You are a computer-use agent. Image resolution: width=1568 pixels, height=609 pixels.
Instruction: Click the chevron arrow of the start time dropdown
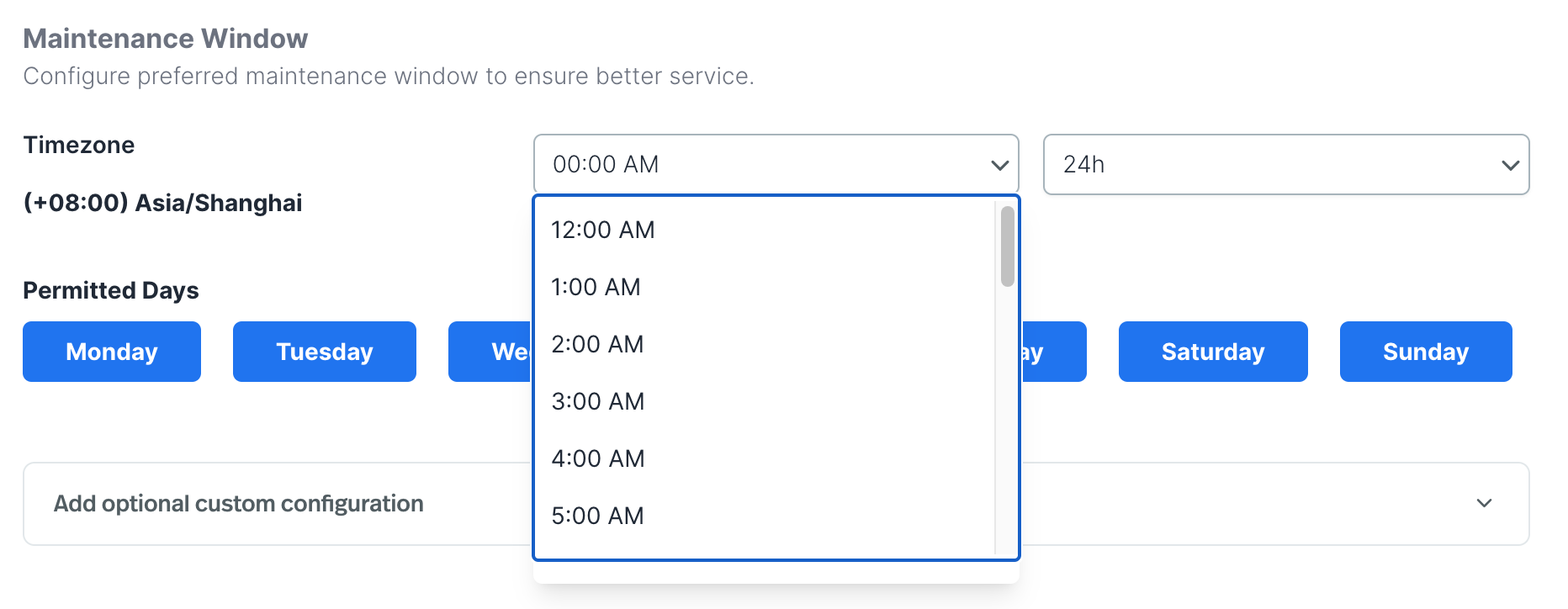999,165
